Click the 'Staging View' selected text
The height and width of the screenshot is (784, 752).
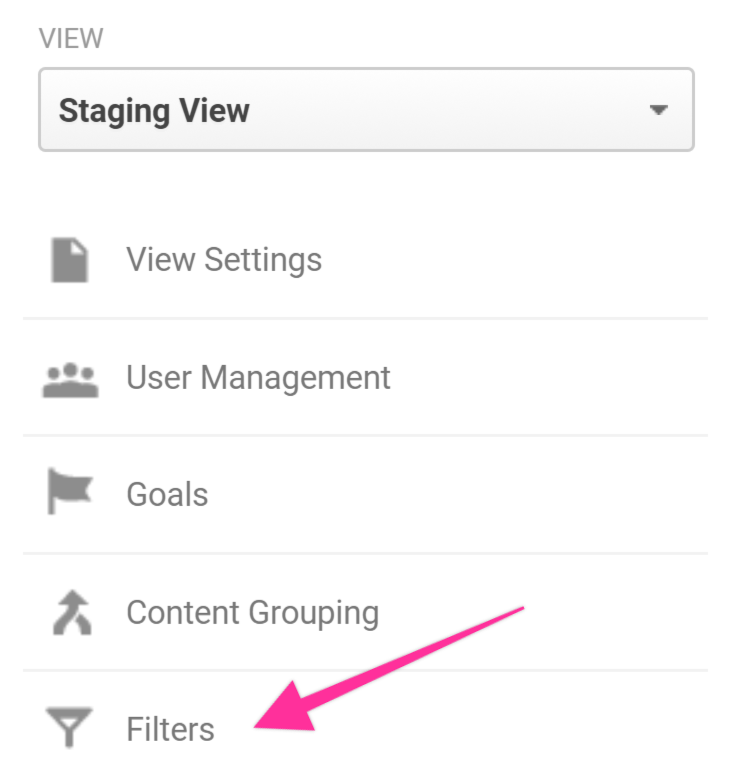click(154, 110)
